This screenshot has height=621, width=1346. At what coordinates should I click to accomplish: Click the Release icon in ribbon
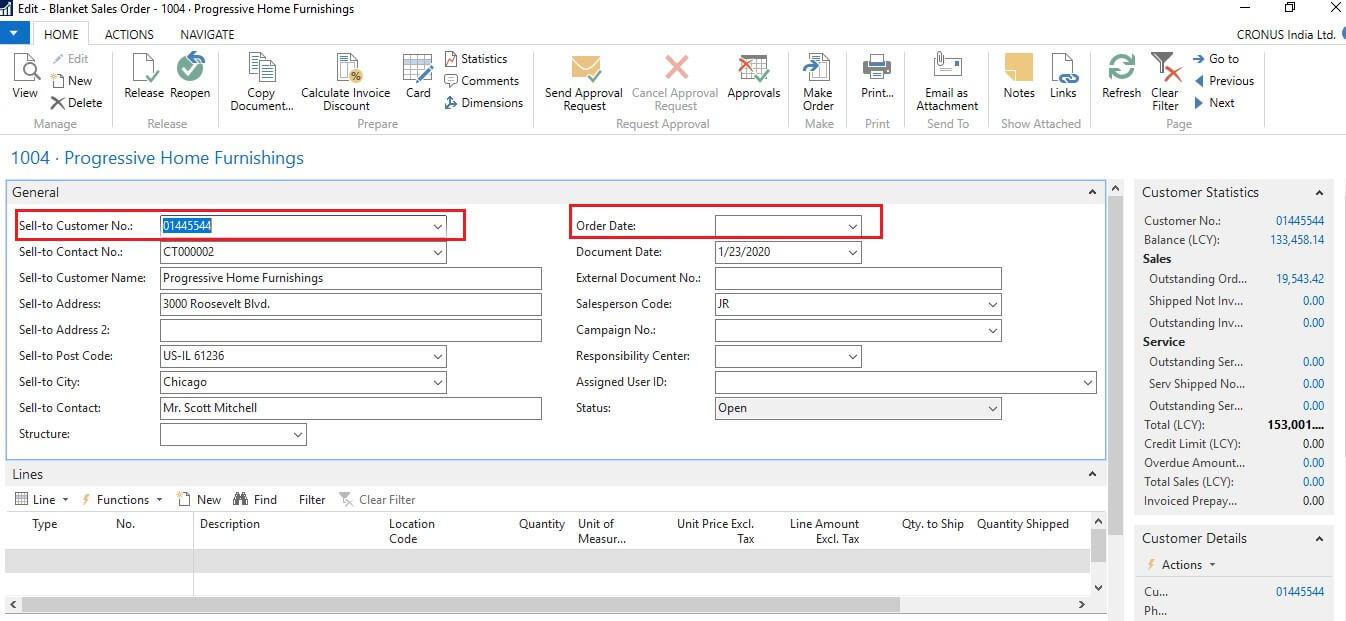[143, 77]
